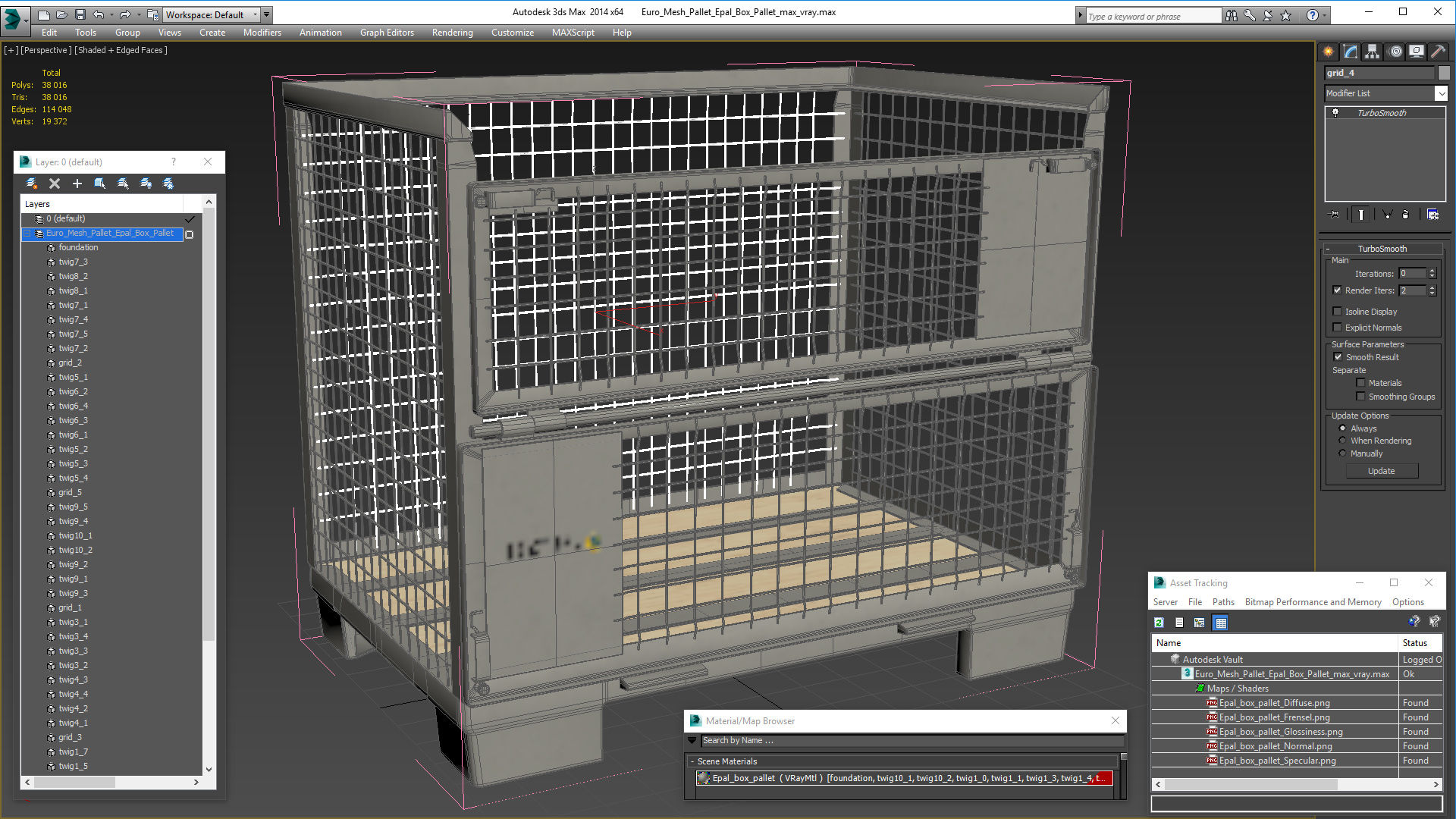Click the Set Project Folder icon
This screenshot has width=1456, height=819.
point(152,14)
